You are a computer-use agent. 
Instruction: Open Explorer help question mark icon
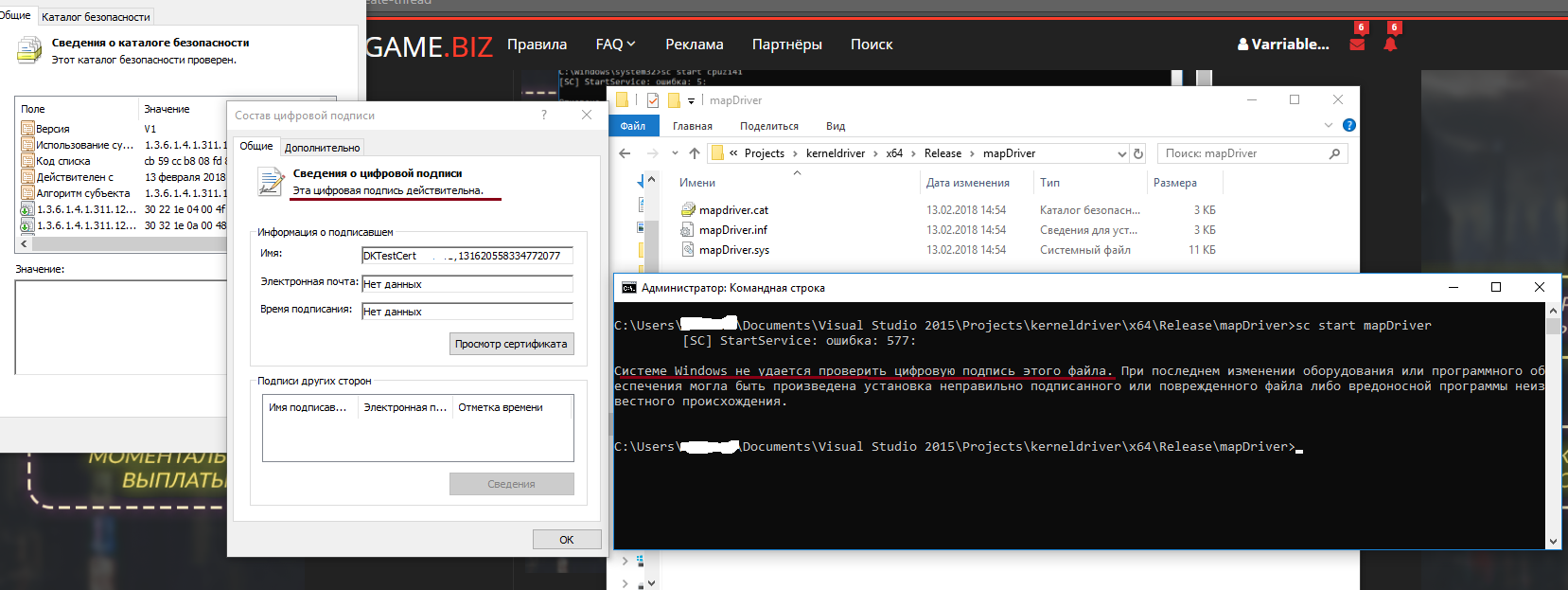(x=1348, y=125)
